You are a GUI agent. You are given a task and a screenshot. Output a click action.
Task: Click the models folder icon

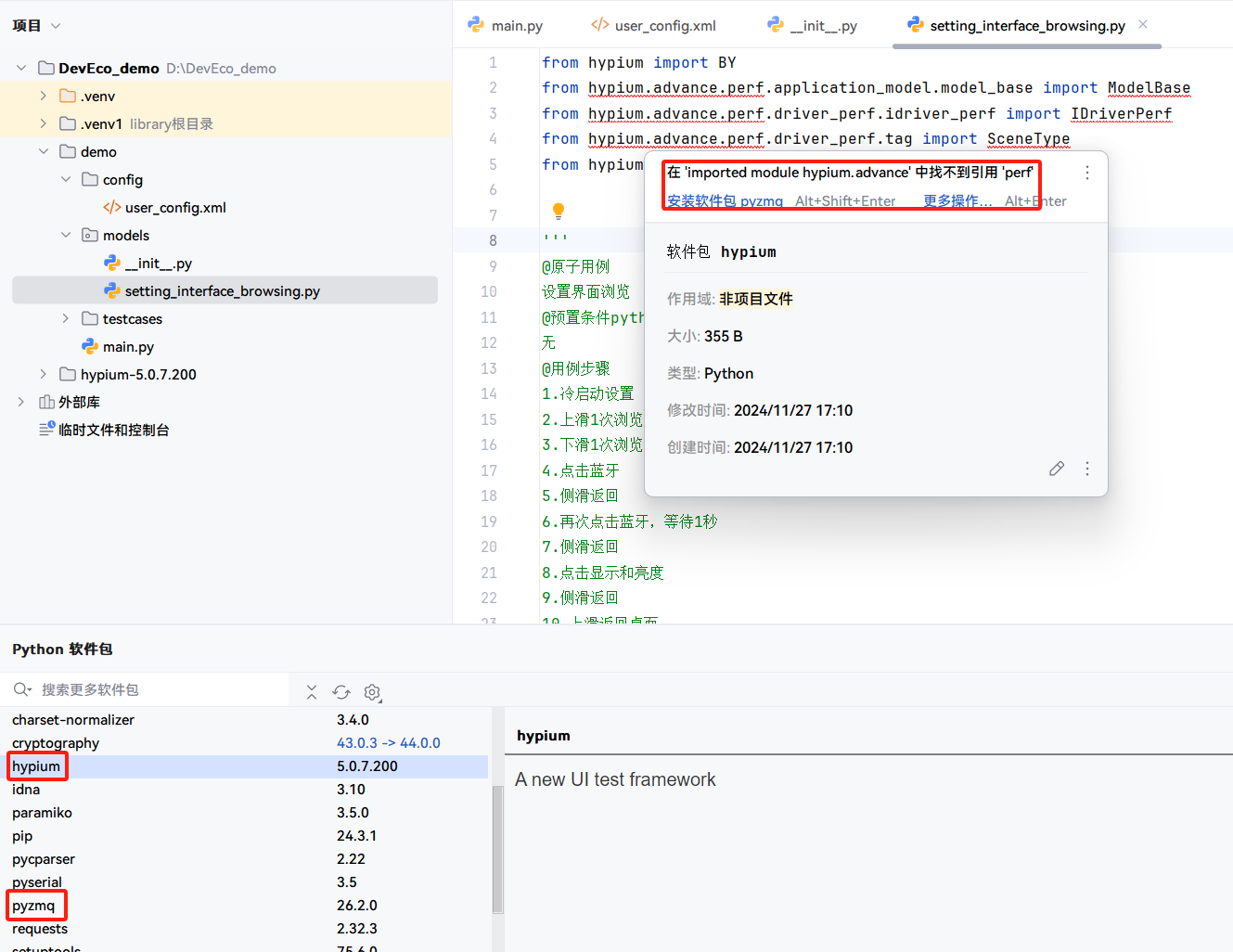tap(90, 235)
